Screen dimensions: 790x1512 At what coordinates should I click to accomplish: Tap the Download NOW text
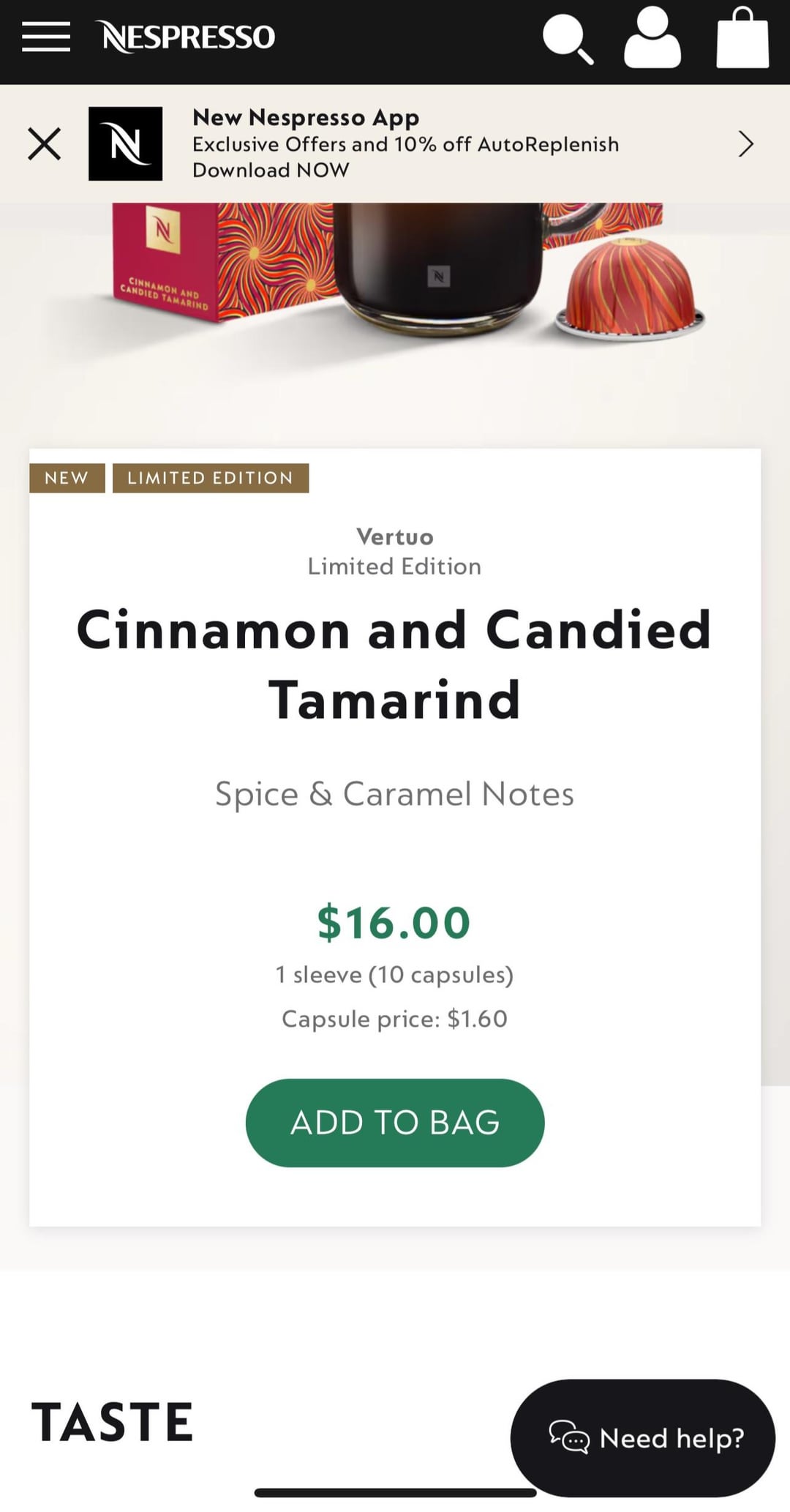coord(271,170)
